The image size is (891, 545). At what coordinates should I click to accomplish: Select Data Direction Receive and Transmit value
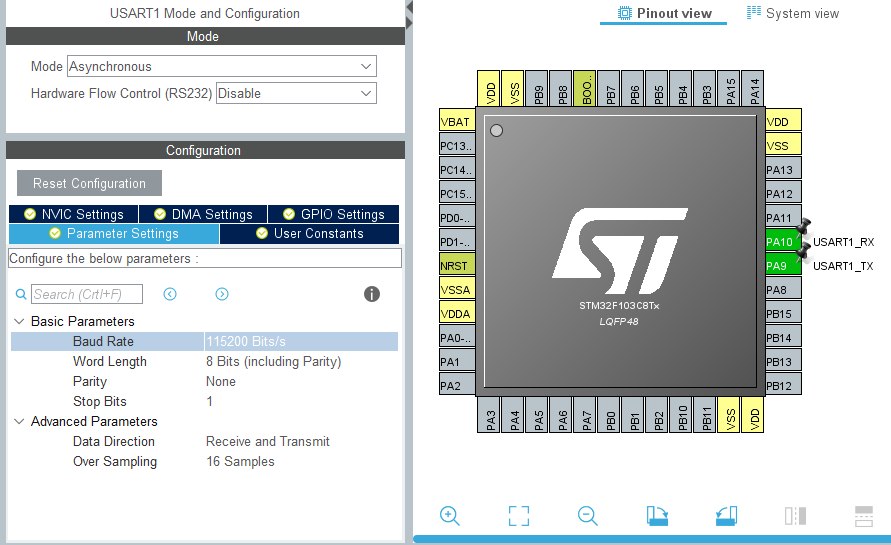268,441
